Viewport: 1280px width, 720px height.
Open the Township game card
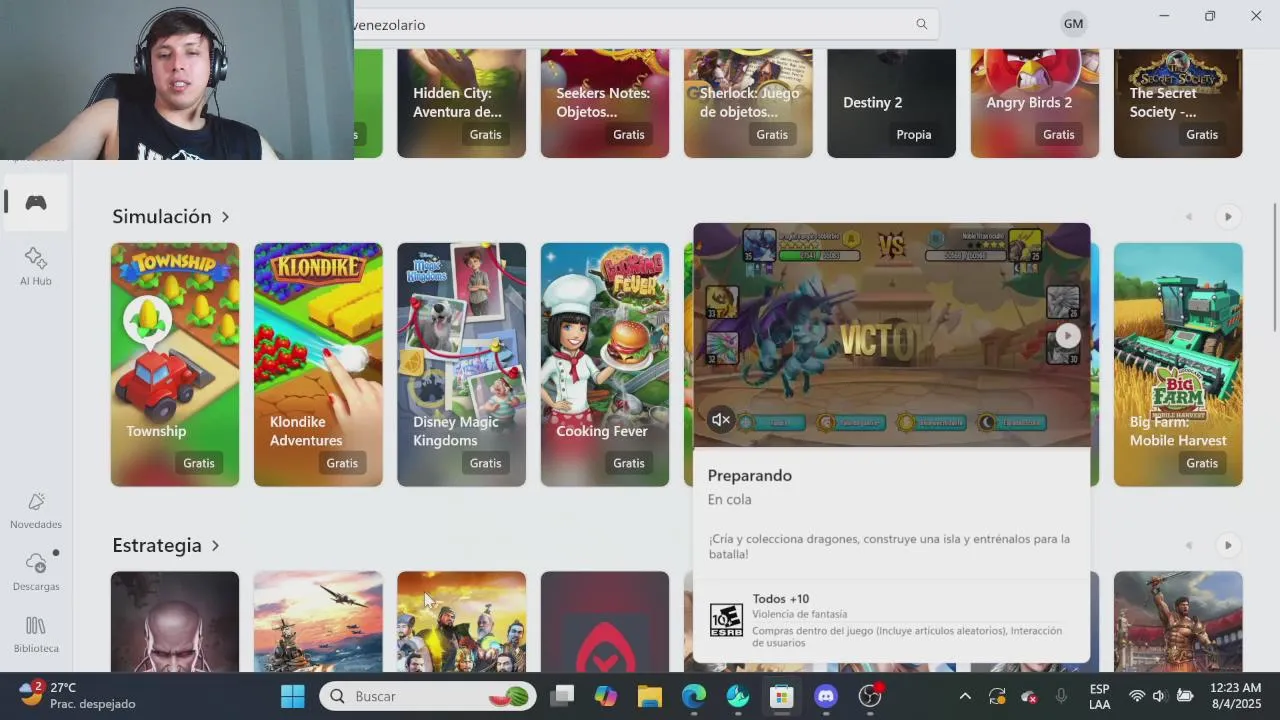point(175,364)
